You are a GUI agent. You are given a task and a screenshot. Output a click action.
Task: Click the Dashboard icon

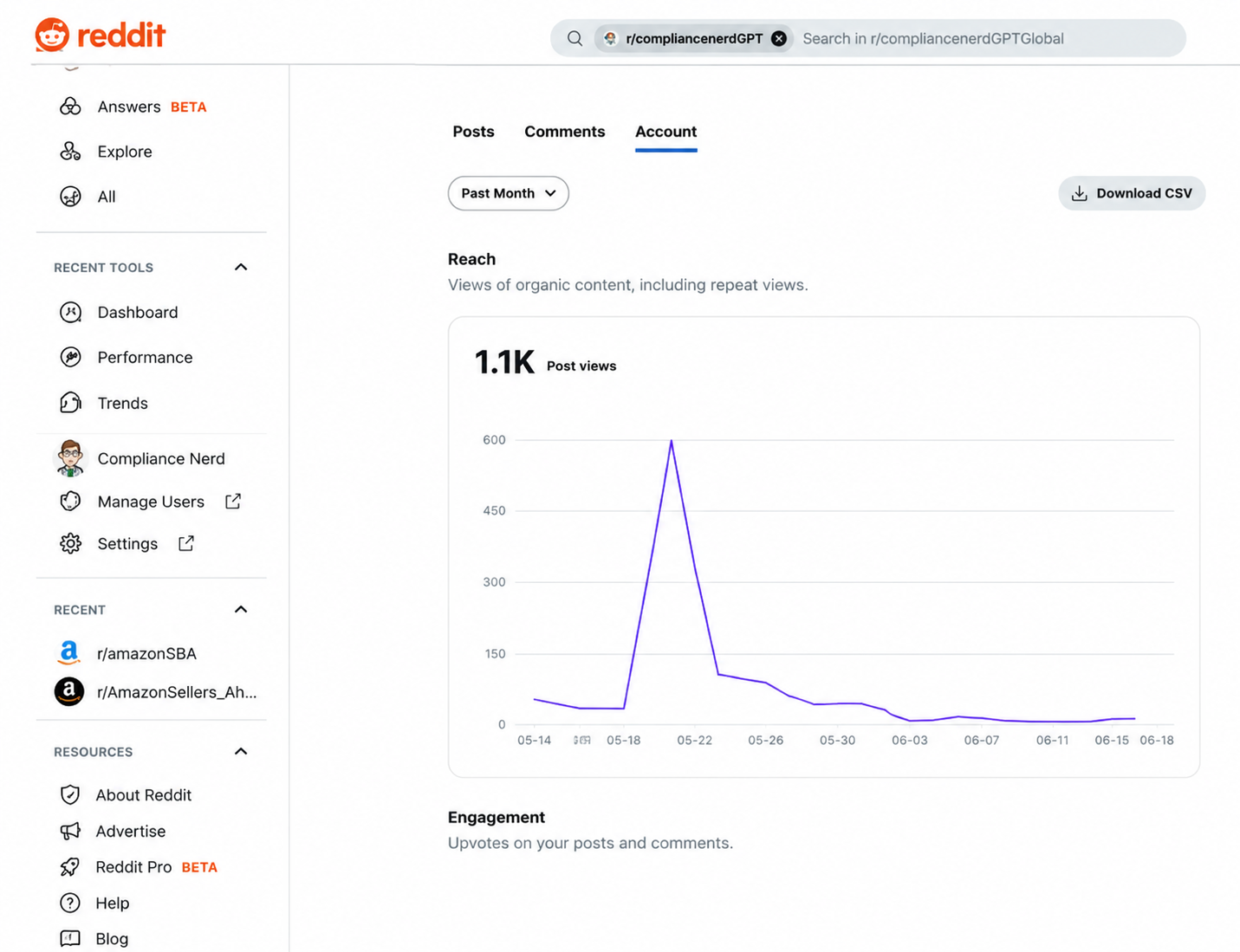[x=70, y=312]
